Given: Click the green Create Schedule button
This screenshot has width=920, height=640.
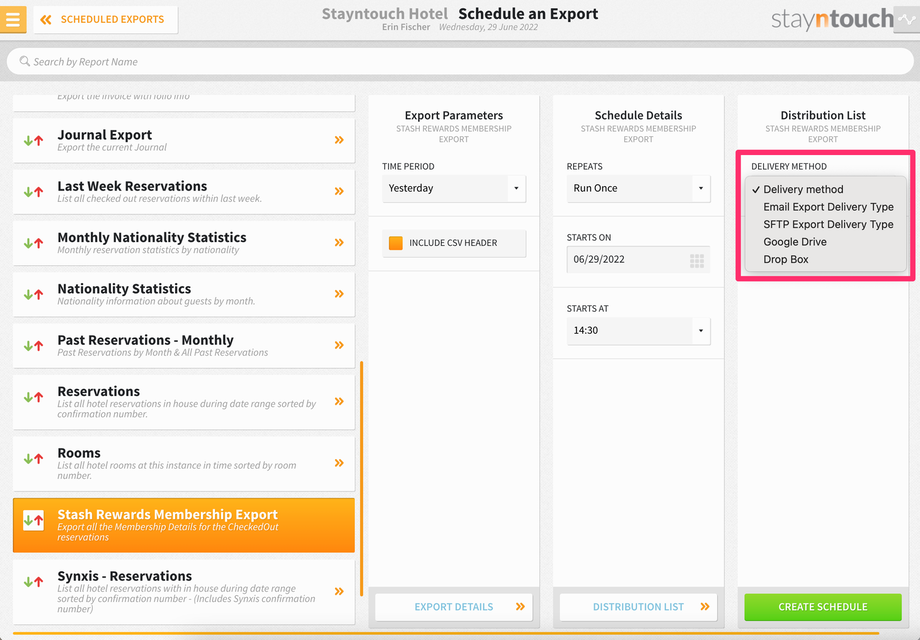Looking at the screenshot, I should coord(823,607).
